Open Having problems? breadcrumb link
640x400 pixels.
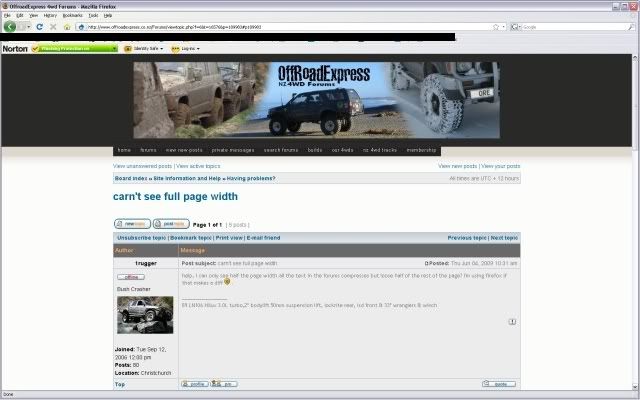pos(251,178)
